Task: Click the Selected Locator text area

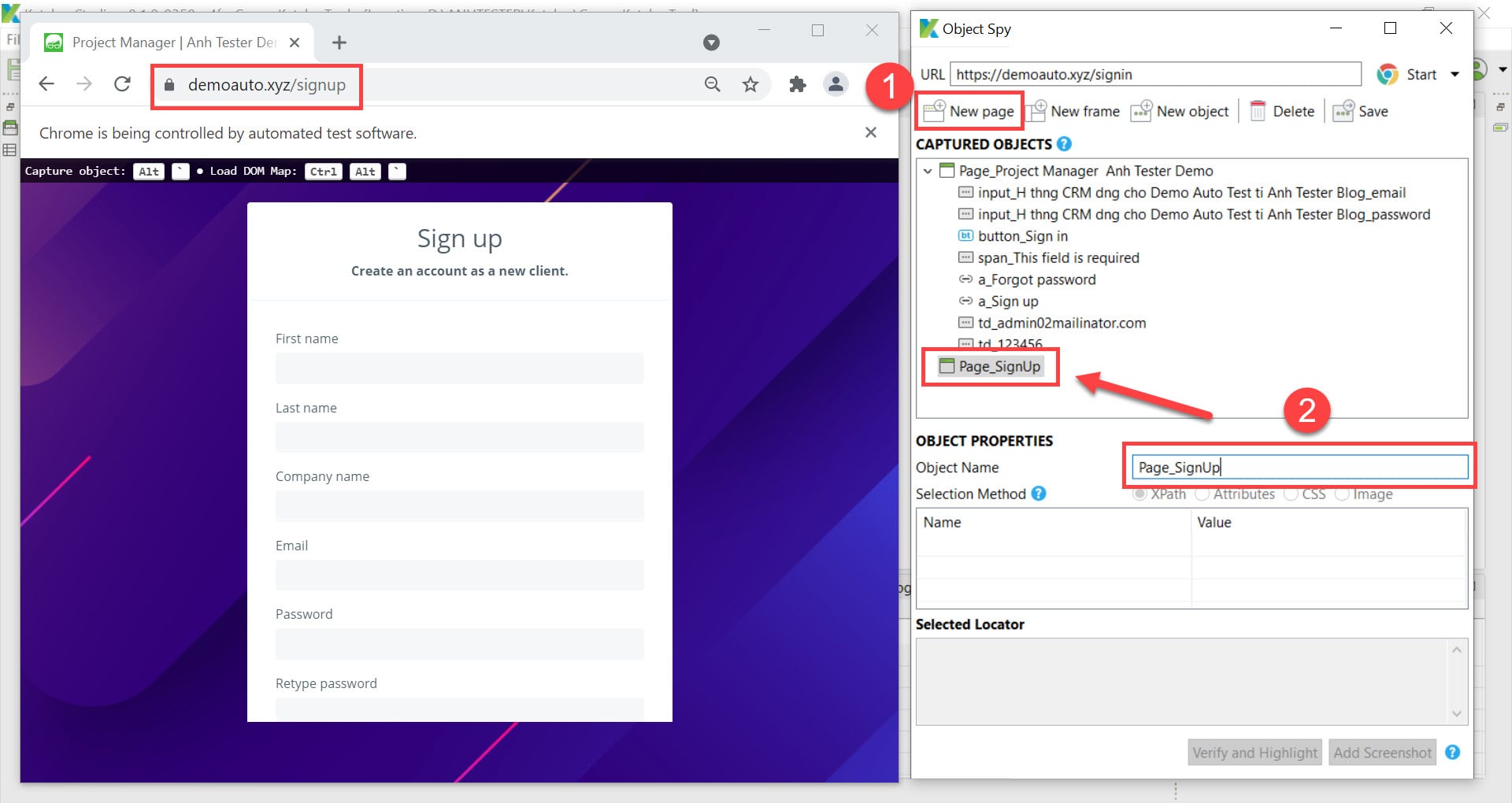Action: coord(1183,682)
